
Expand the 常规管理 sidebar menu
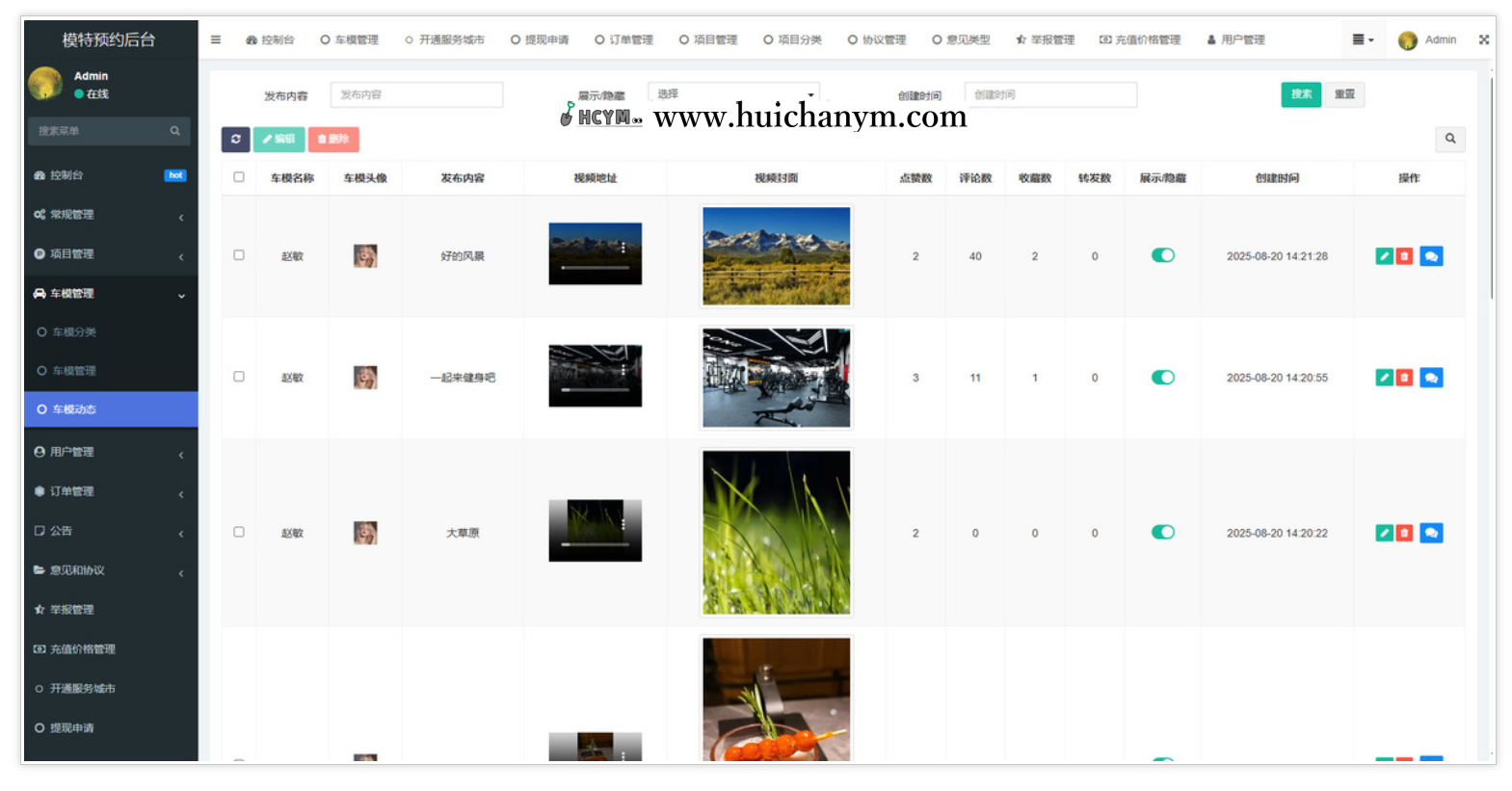pos(108,215)
